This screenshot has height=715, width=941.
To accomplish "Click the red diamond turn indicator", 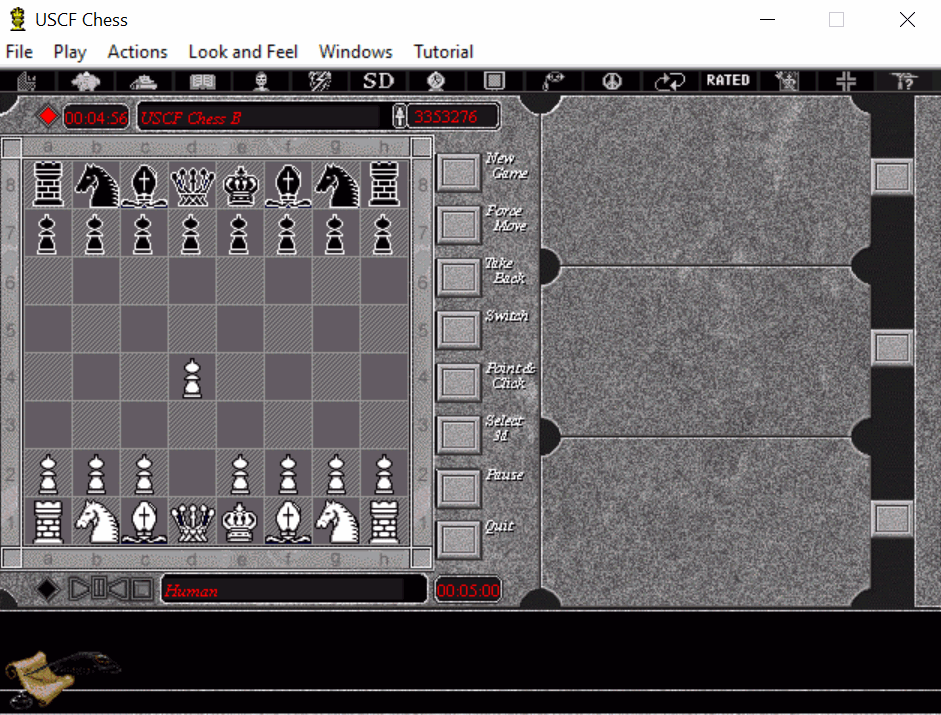I will click(x=47, y=116).
